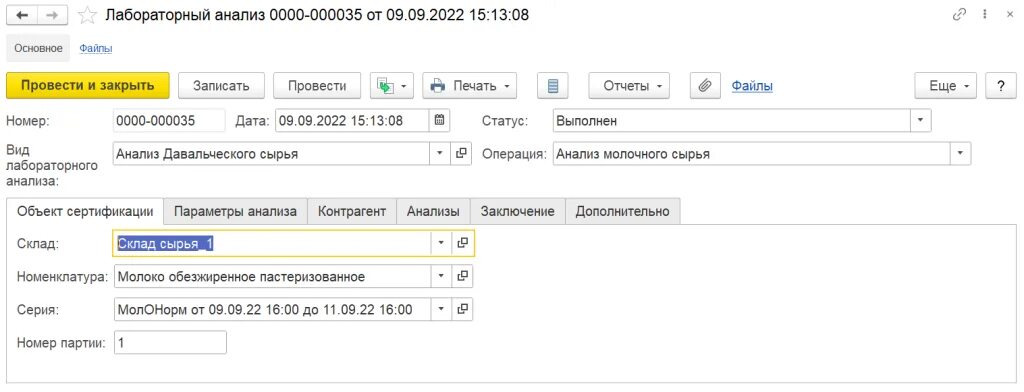The image size is (1024, 392).
Task: Add document to favorites with star icon
Action: (x=88, y=16)
